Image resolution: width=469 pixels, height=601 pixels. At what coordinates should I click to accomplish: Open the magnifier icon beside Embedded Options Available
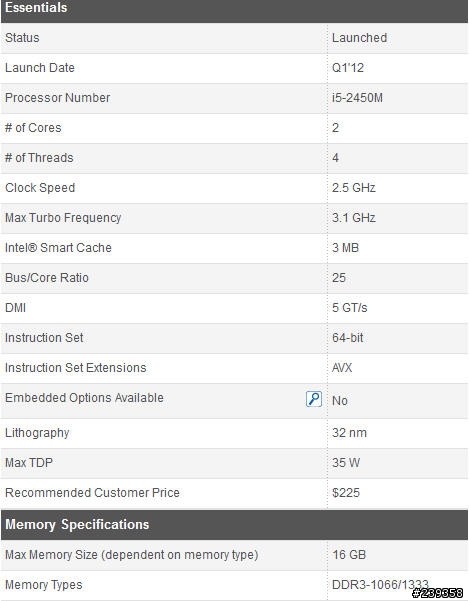314,399
